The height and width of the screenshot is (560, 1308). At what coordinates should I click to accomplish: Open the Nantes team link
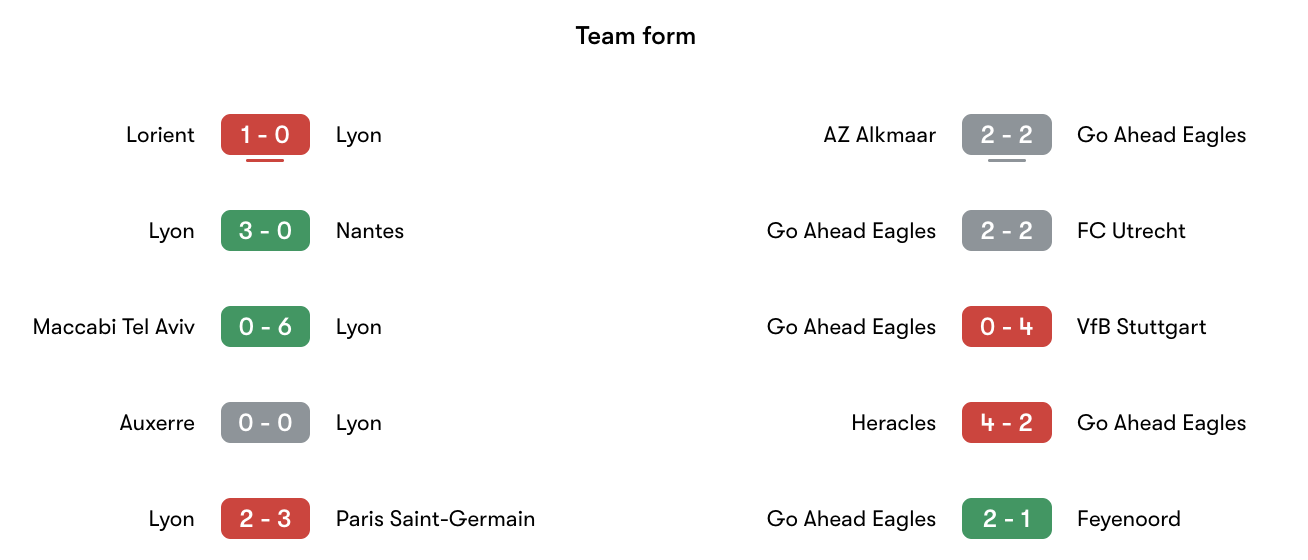[370, 231]
